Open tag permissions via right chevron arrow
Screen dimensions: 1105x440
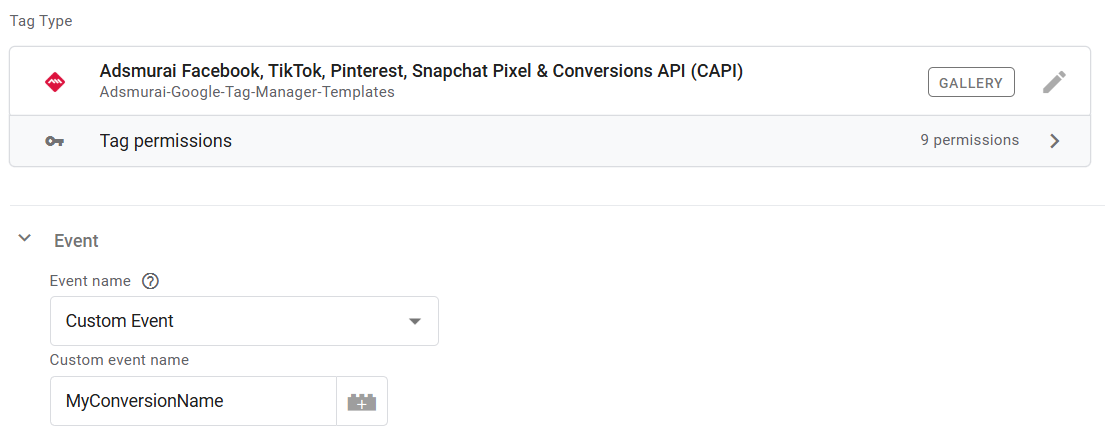click(x=1054, y=141)
